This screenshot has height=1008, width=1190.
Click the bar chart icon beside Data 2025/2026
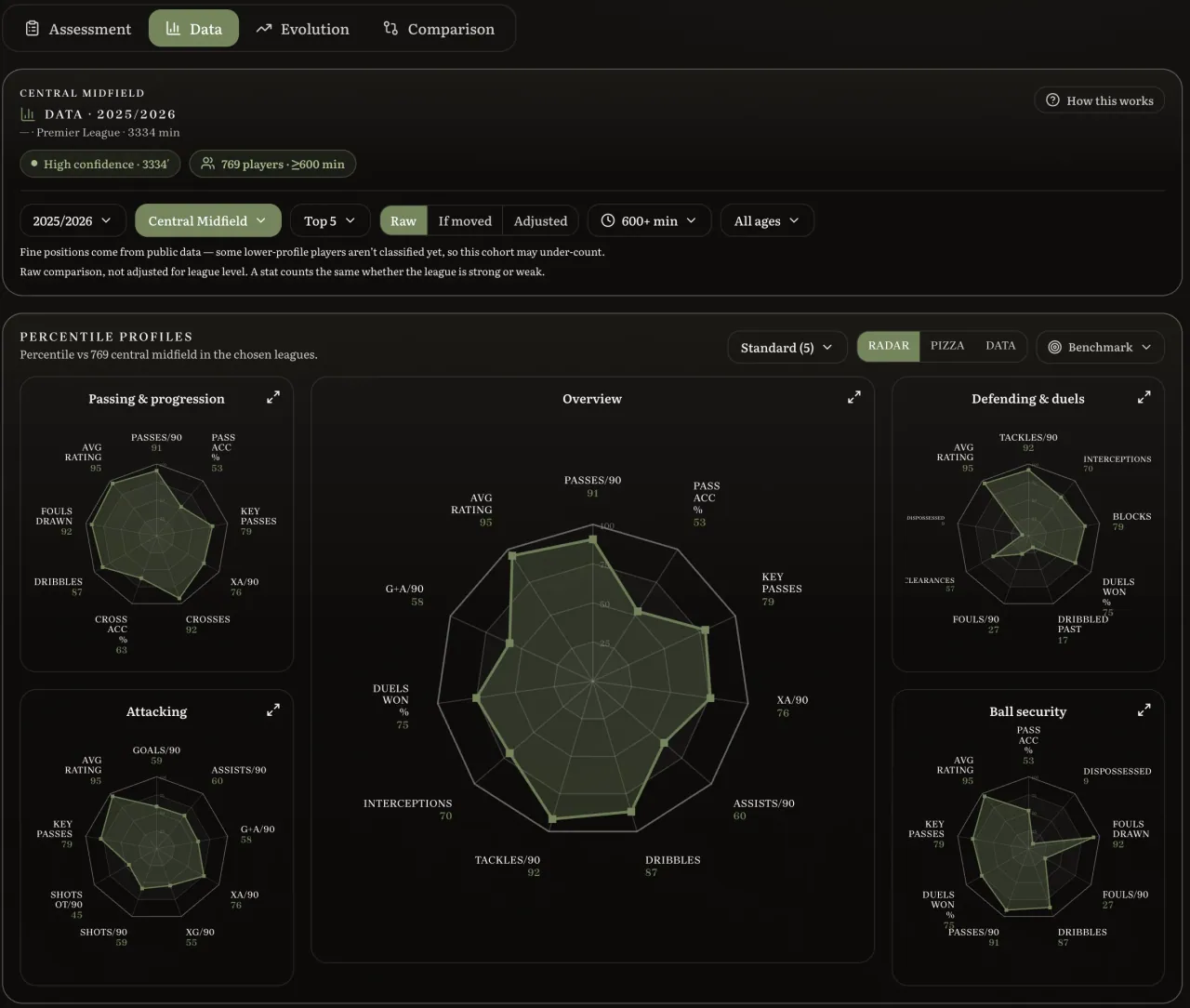click(28, 113)
